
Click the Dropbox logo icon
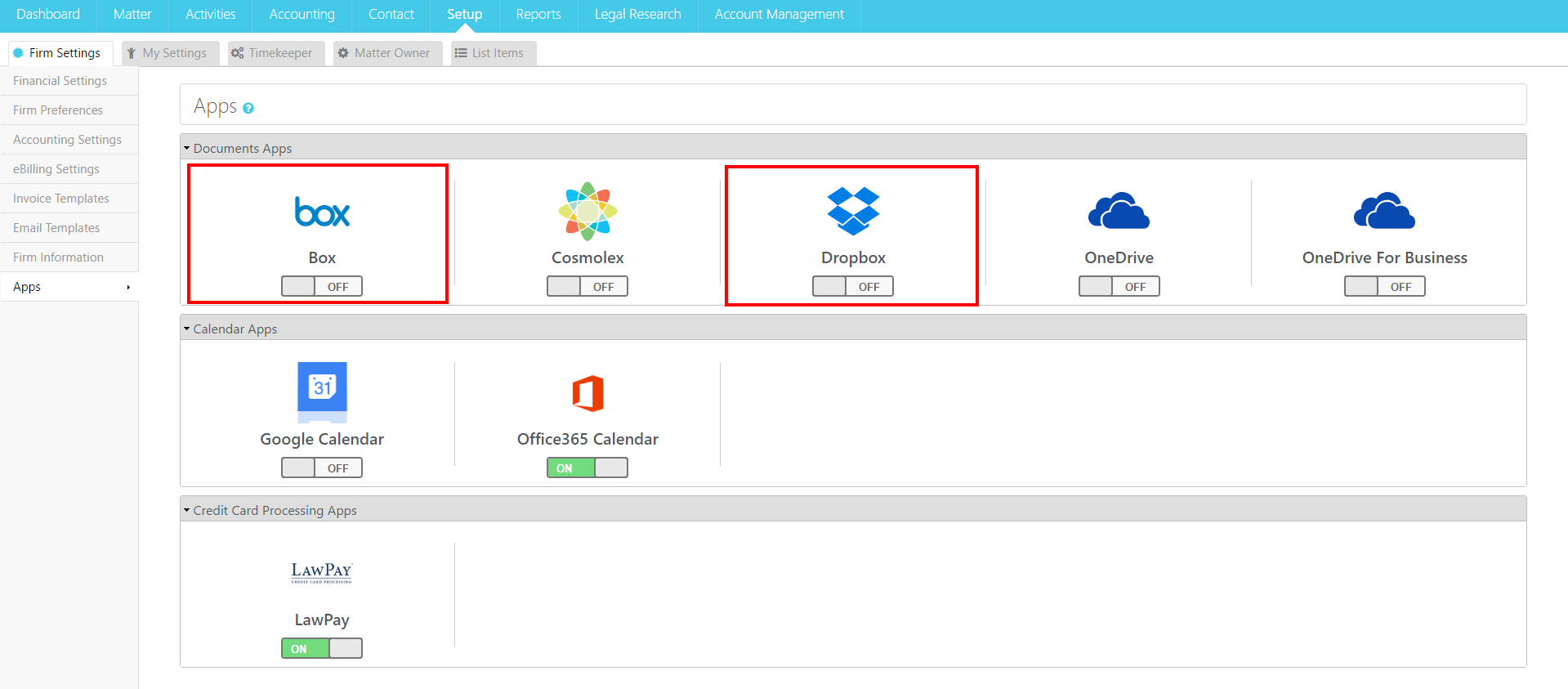pos(853,211)
